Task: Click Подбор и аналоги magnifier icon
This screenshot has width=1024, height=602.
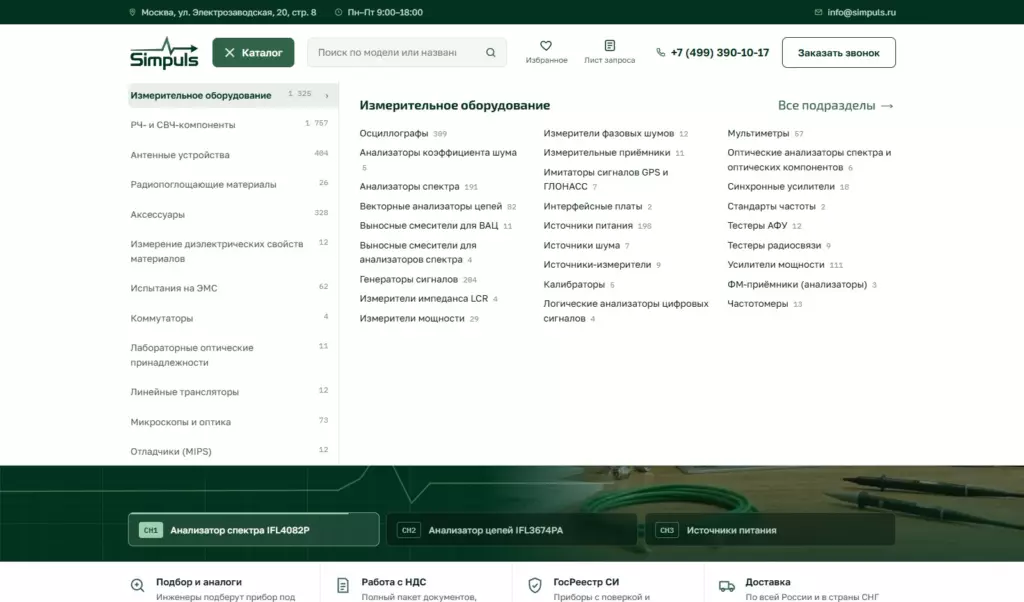Action: (x=137, y=585)
